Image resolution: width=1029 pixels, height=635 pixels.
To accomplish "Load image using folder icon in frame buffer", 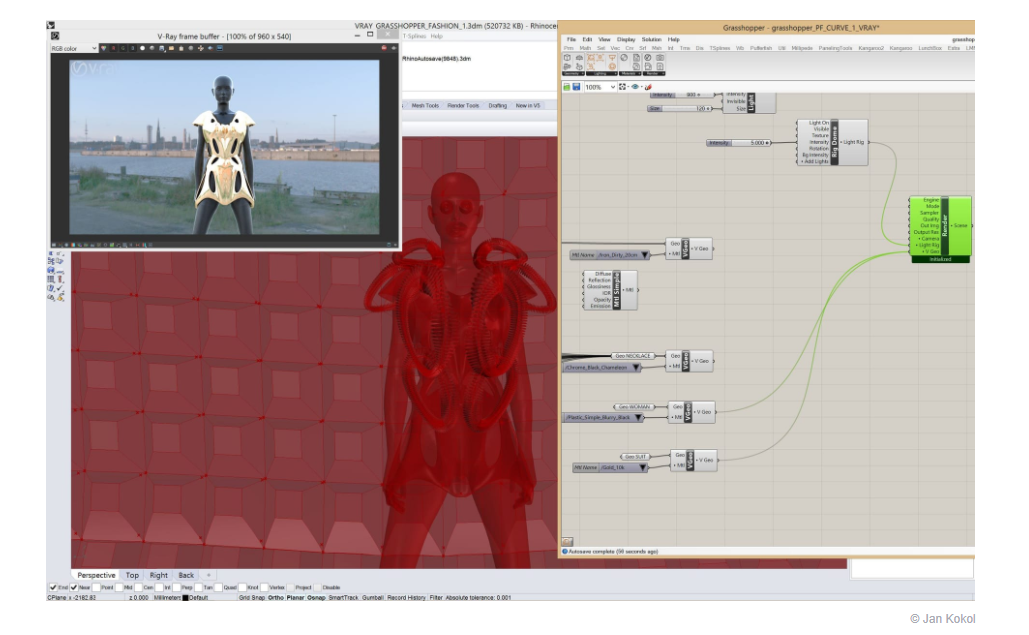I will tap(171, 48).
